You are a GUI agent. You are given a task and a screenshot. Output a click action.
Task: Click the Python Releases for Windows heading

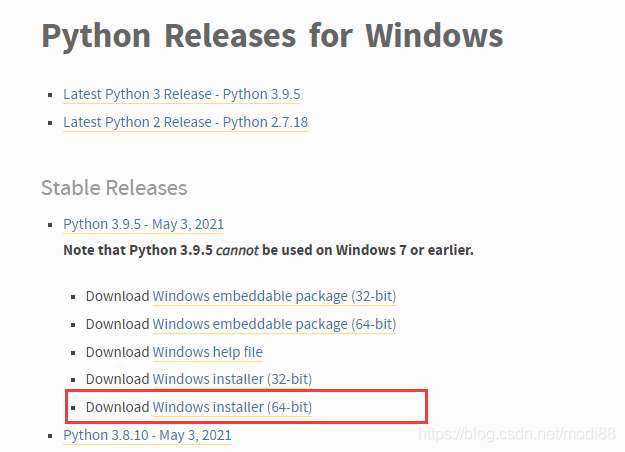(x=271, y=37)
